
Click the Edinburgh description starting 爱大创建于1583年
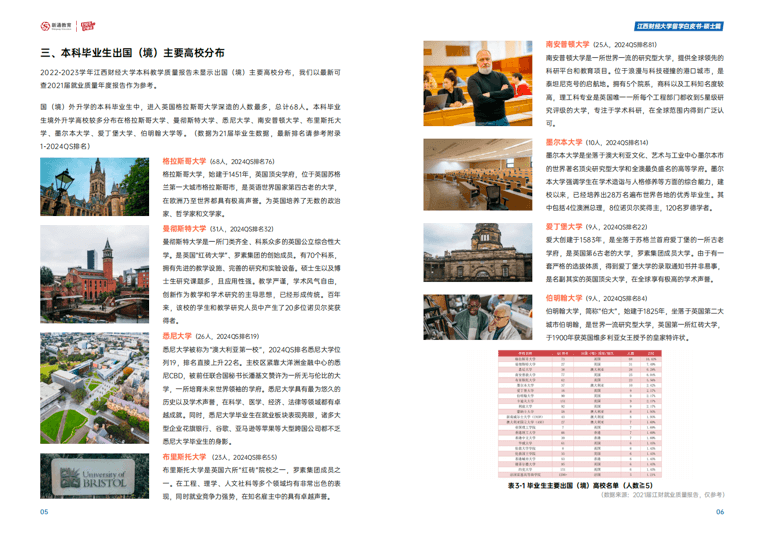[x=635, y=260]
